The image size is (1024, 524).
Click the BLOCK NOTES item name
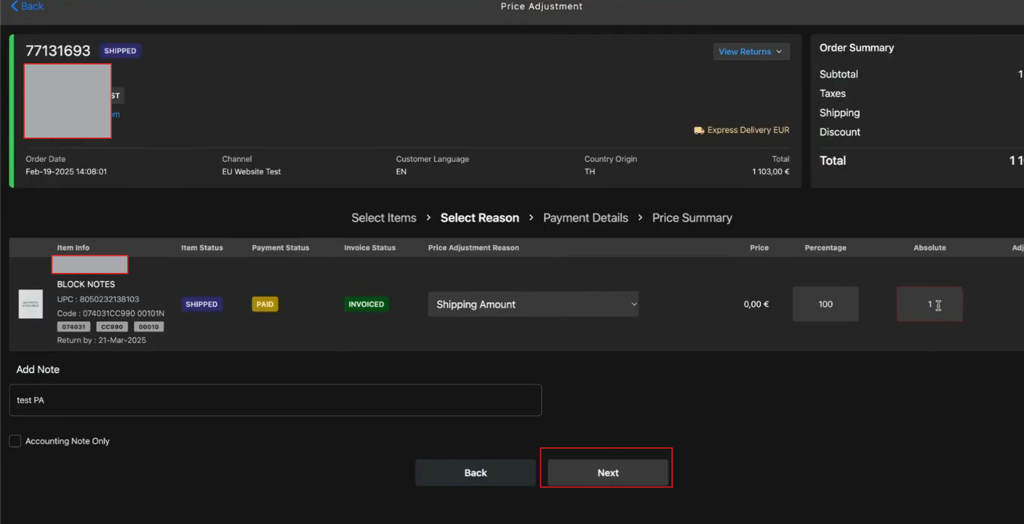pyautogui.click(x=86, y=284)
